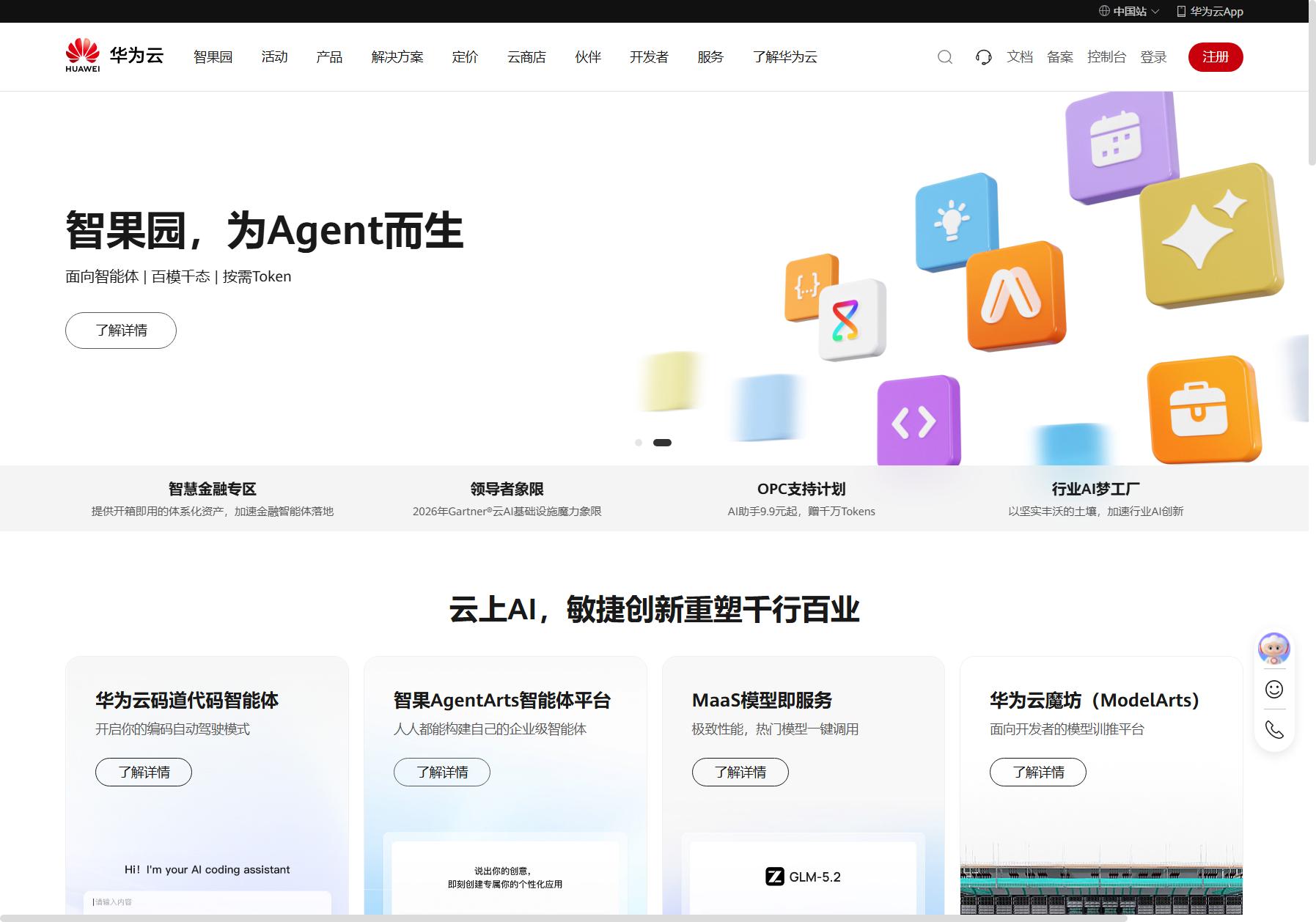This screenshot has width=1316, height=922.
Task: Open the 智慧金融专区 banner tab
Action: pos(213,498)
